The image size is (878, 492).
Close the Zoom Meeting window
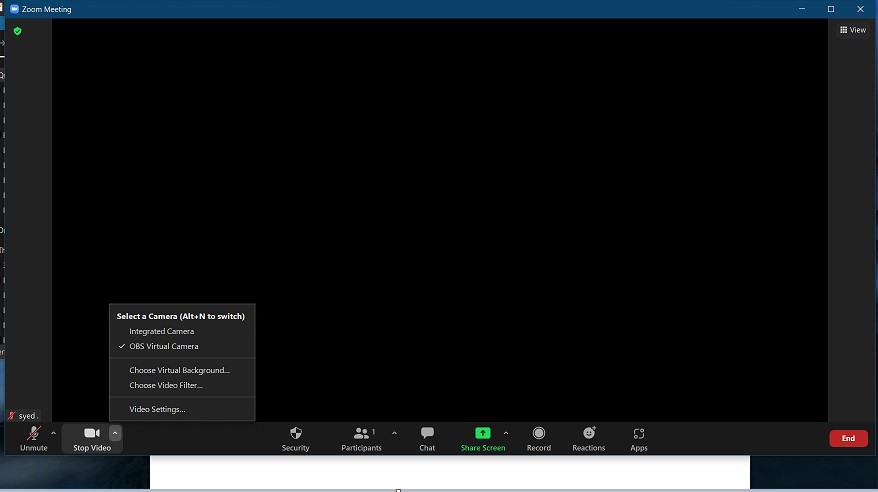(x=860, y=9)
